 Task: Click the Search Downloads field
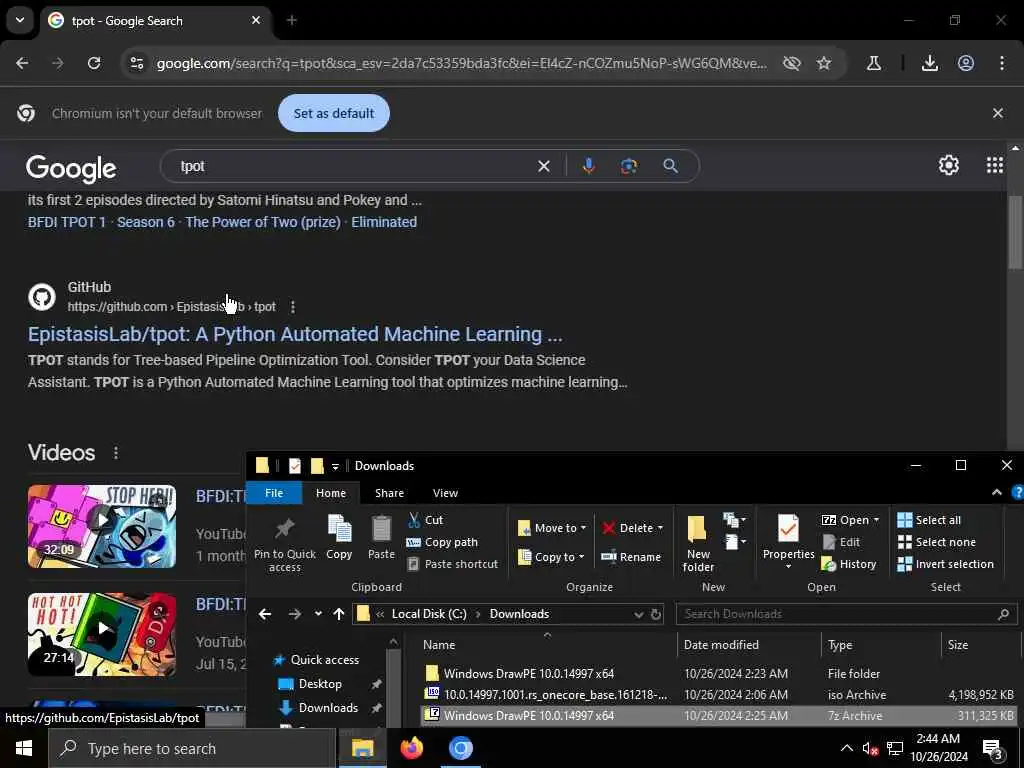[x=846, y=614]
